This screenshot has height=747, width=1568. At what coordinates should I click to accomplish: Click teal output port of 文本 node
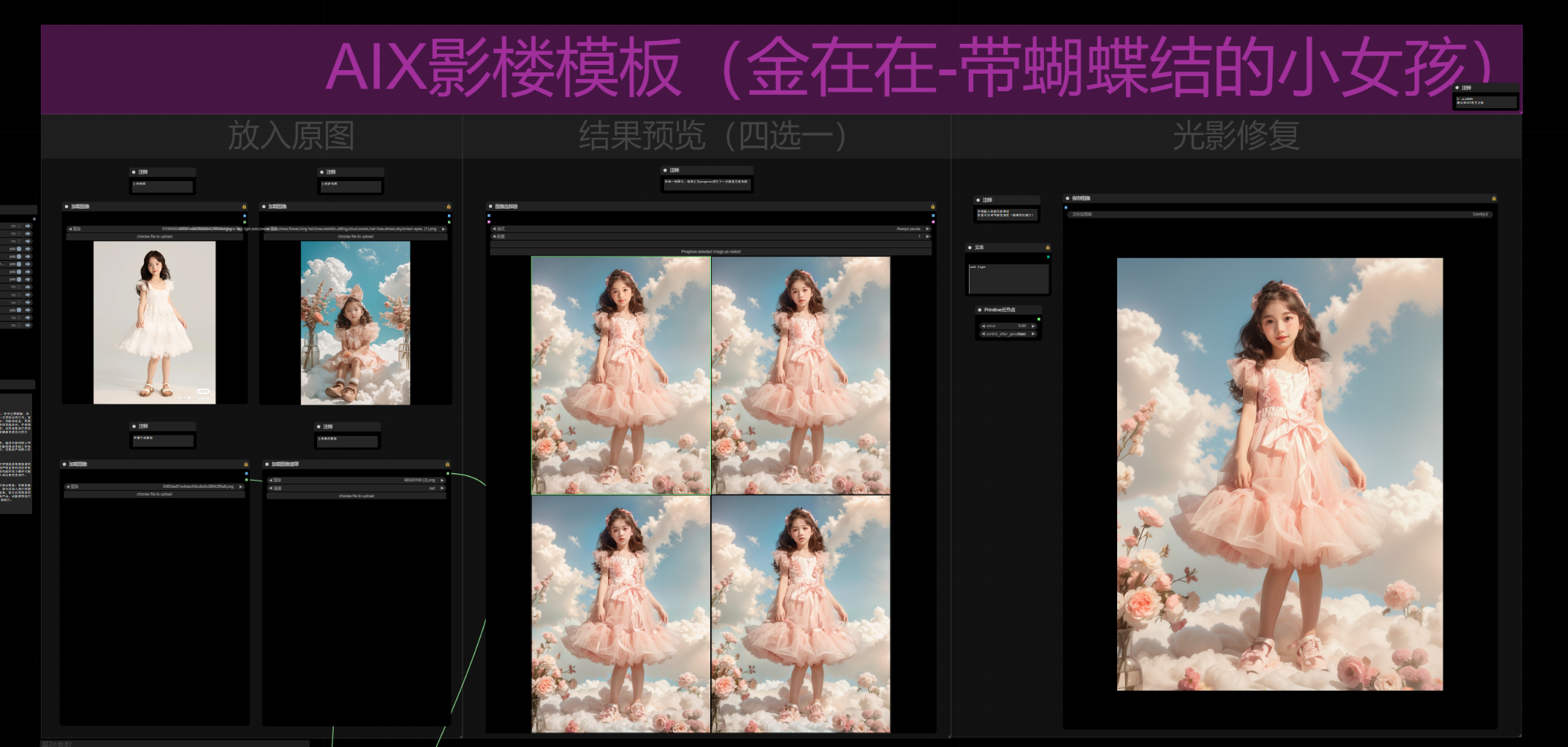pos(1048,257)
